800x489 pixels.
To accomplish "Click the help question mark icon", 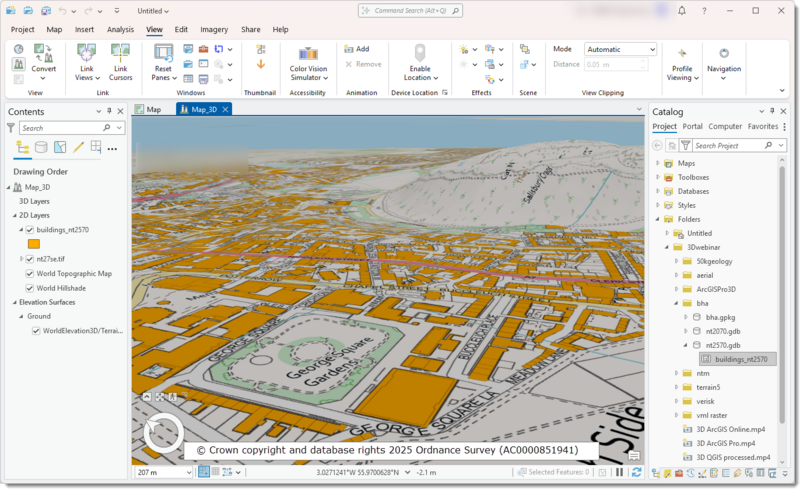I will (704, 11).
